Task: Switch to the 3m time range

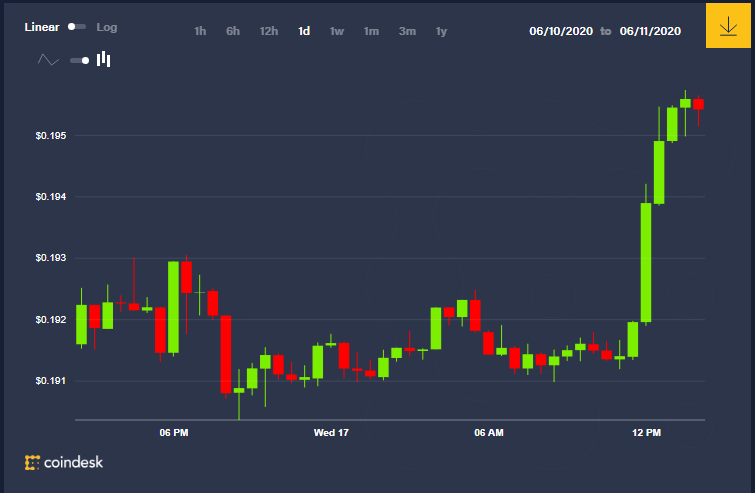Action: pos(407,31)
